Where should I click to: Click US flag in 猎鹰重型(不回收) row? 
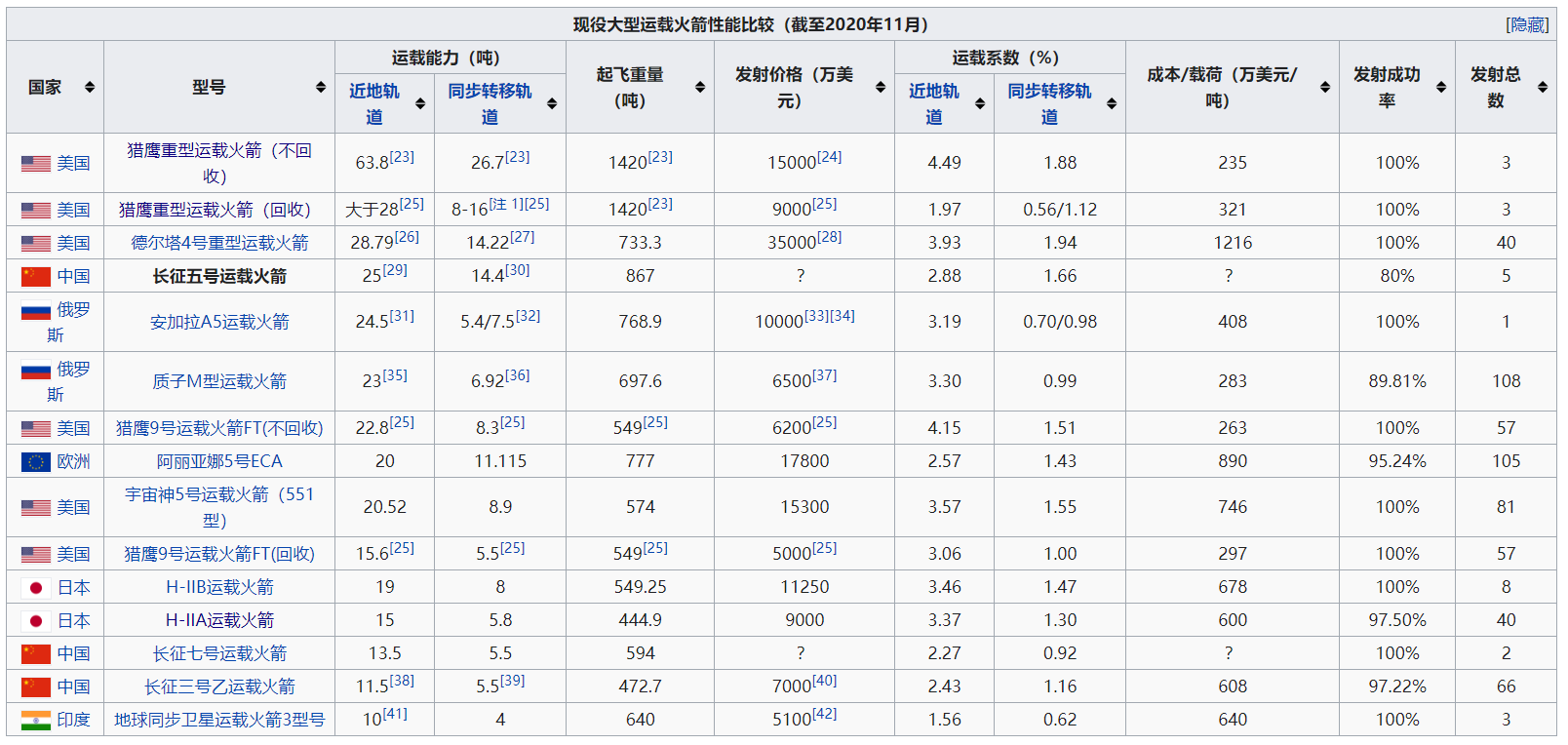pyautogui.click(x=36, y=163)
